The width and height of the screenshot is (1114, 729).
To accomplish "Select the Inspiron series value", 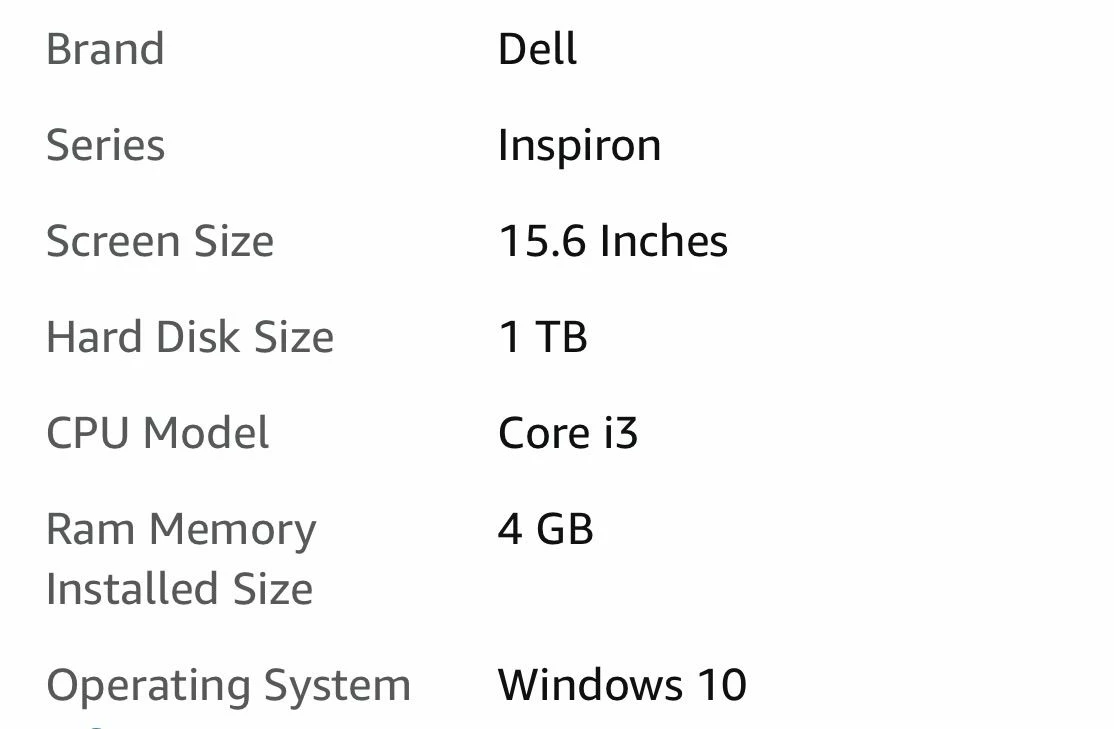I will pyautogui.click(x=579, y=146).
